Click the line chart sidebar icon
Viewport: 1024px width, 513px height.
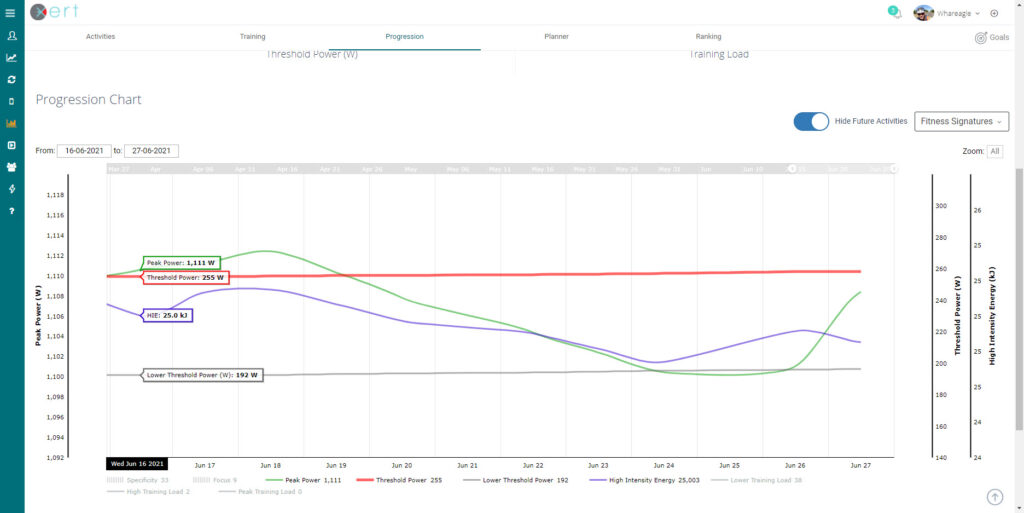click(11, 58)
